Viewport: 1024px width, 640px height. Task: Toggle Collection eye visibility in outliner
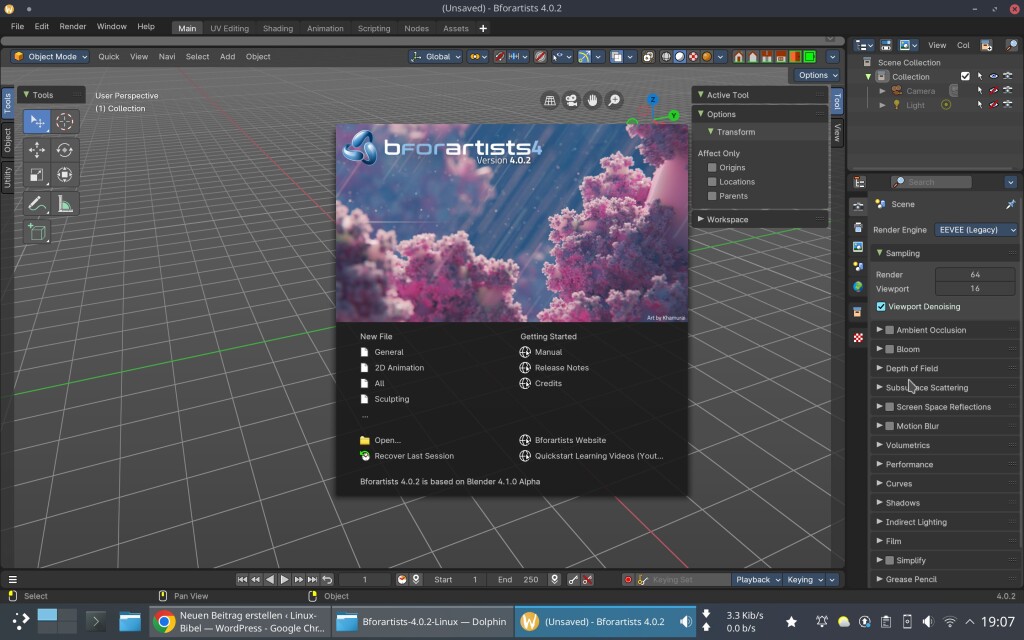coord(993,76)
